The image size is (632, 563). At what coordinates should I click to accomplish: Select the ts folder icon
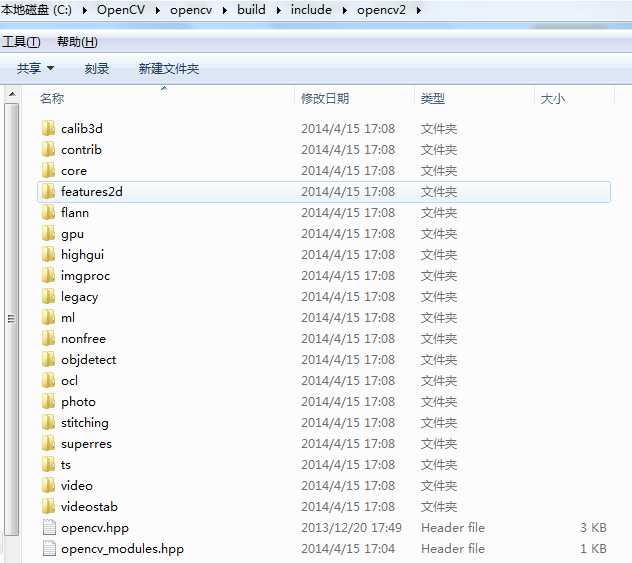tap(48, 464)
